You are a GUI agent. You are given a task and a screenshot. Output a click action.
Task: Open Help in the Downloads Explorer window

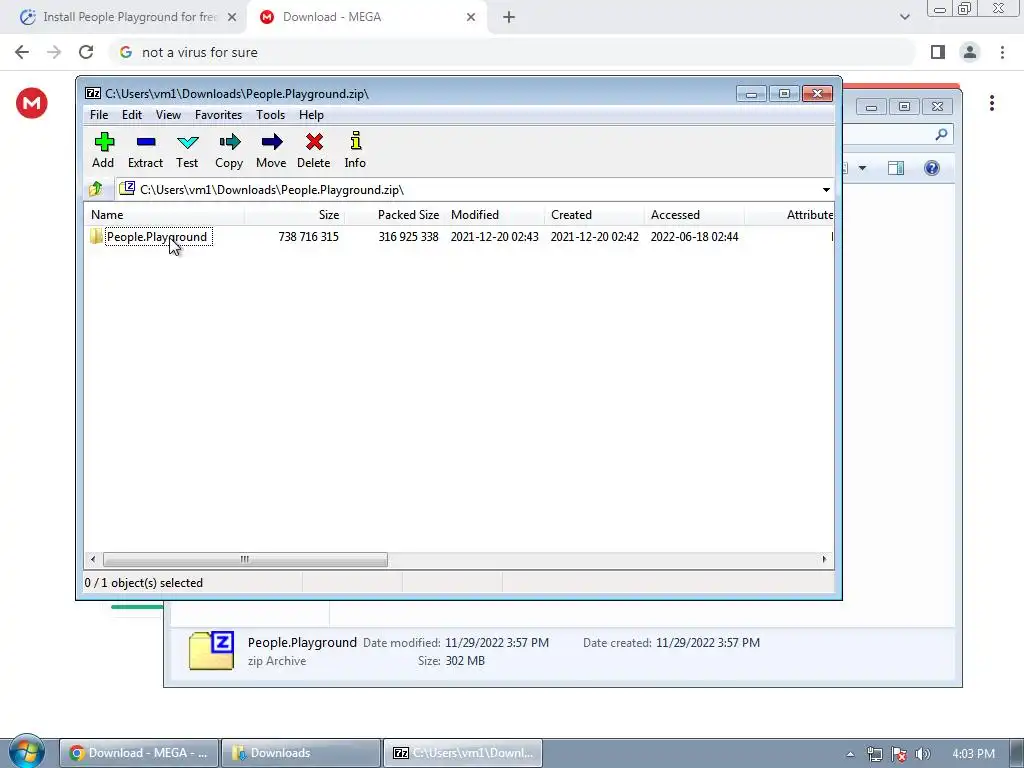coord(932,168)
